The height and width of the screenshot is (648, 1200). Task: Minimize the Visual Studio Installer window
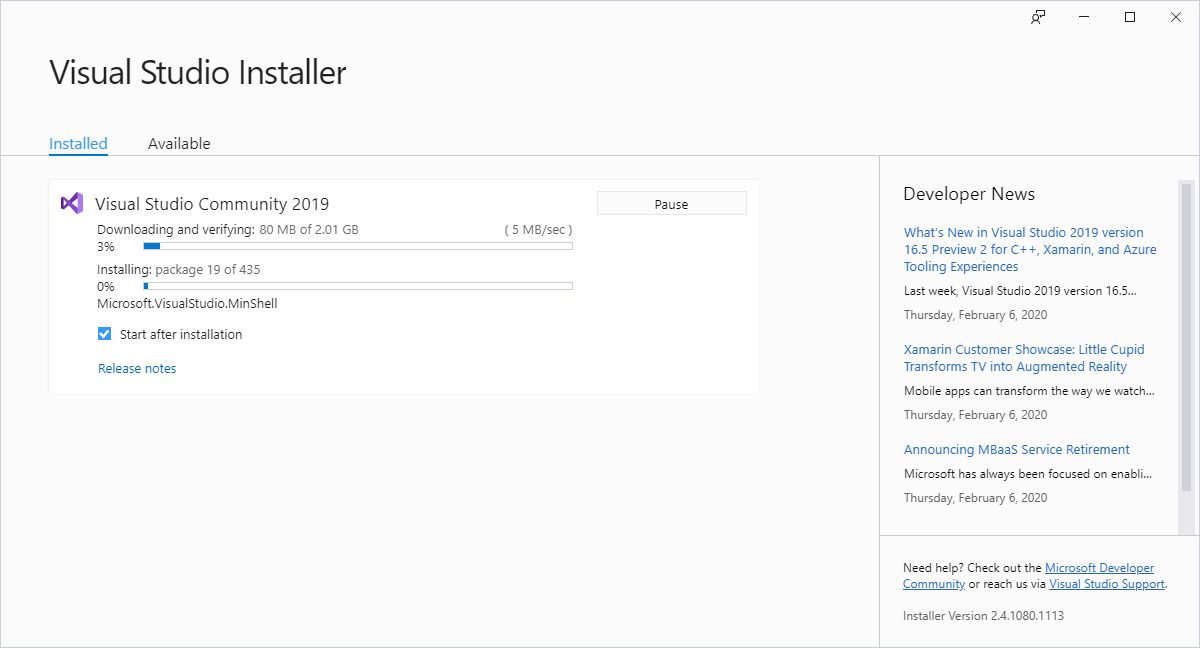click(1084, 17)
